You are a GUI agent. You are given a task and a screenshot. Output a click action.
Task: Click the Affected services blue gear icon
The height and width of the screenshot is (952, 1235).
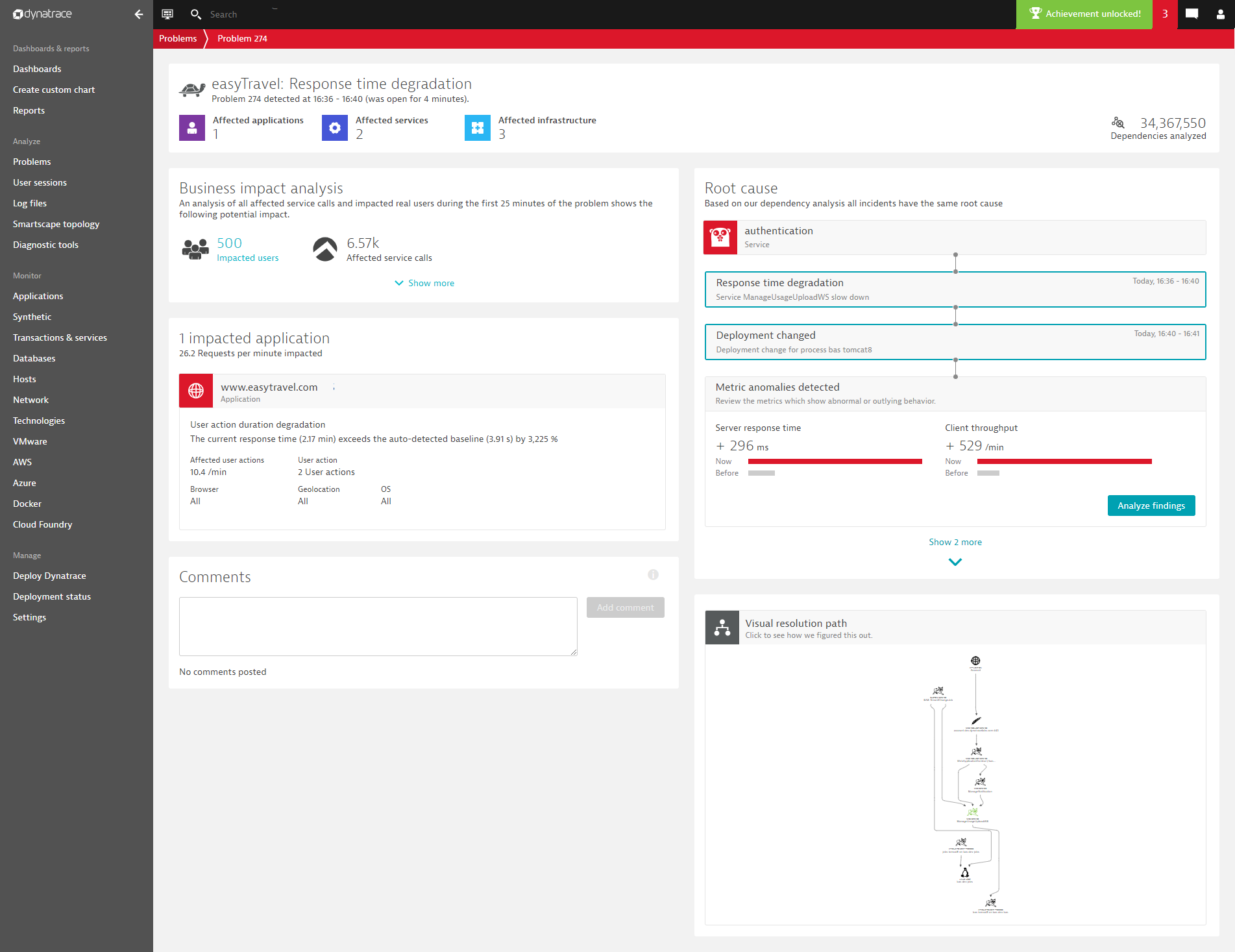(x=335, y=128)
